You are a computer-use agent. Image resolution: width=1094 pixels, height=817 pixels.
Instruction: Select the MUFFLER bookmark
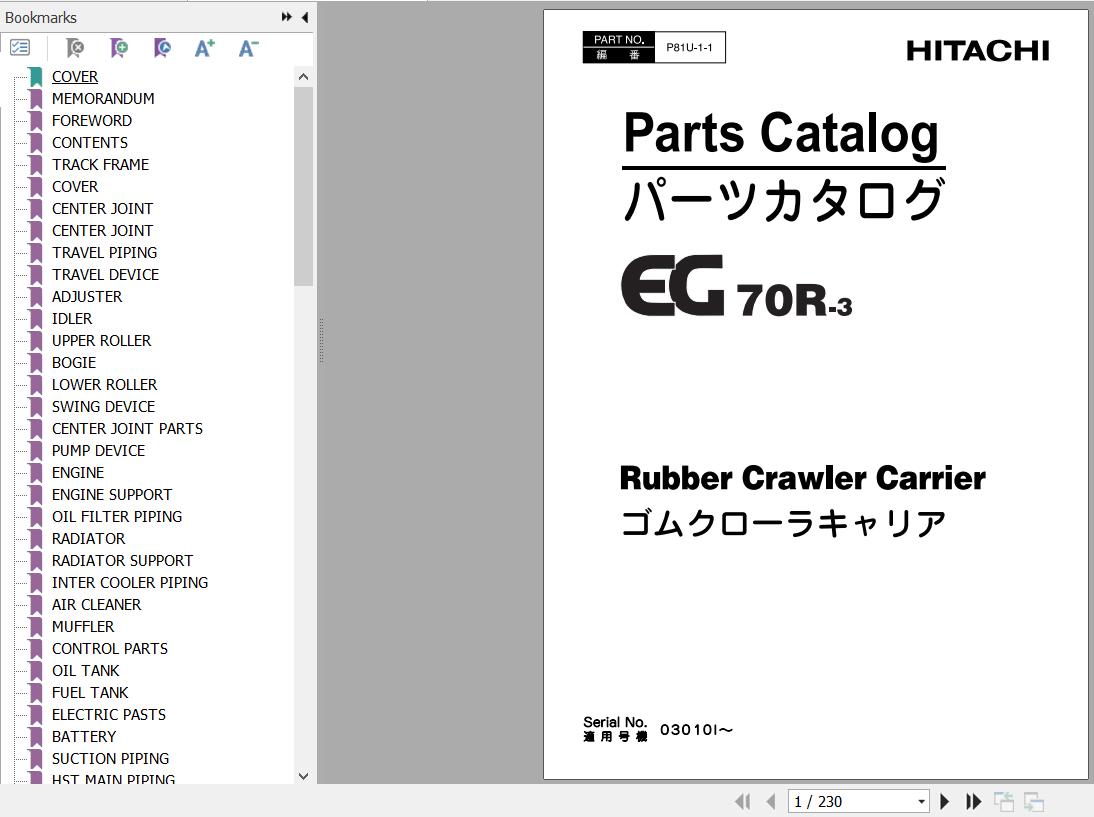[x=82, y=626]
